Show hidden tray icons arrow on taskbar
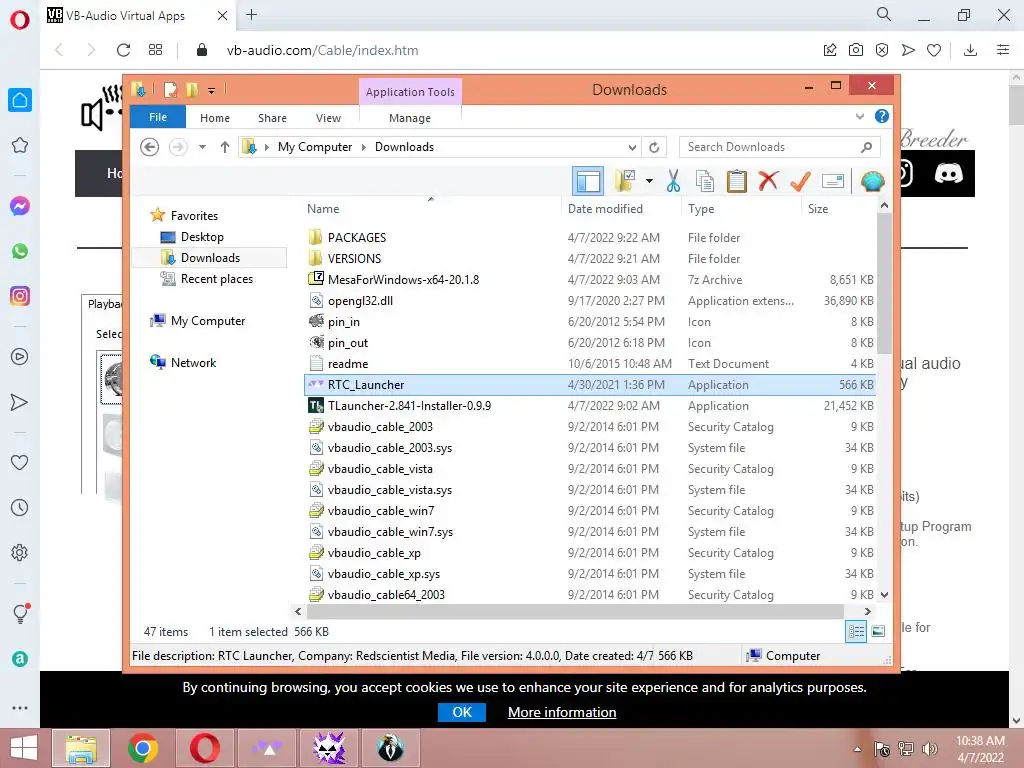The image size is (1024, 768). pos(857,749)
